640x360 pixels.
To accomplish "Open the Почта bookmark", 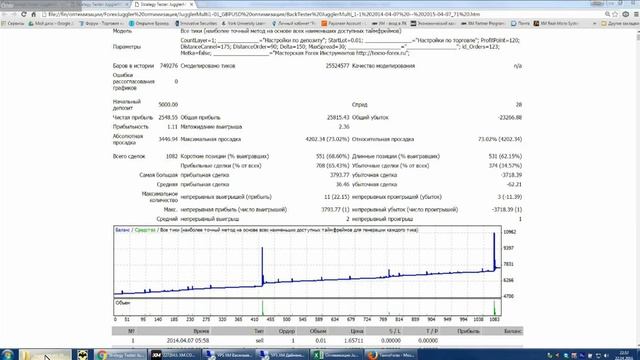I will click(x=520, y=24).
